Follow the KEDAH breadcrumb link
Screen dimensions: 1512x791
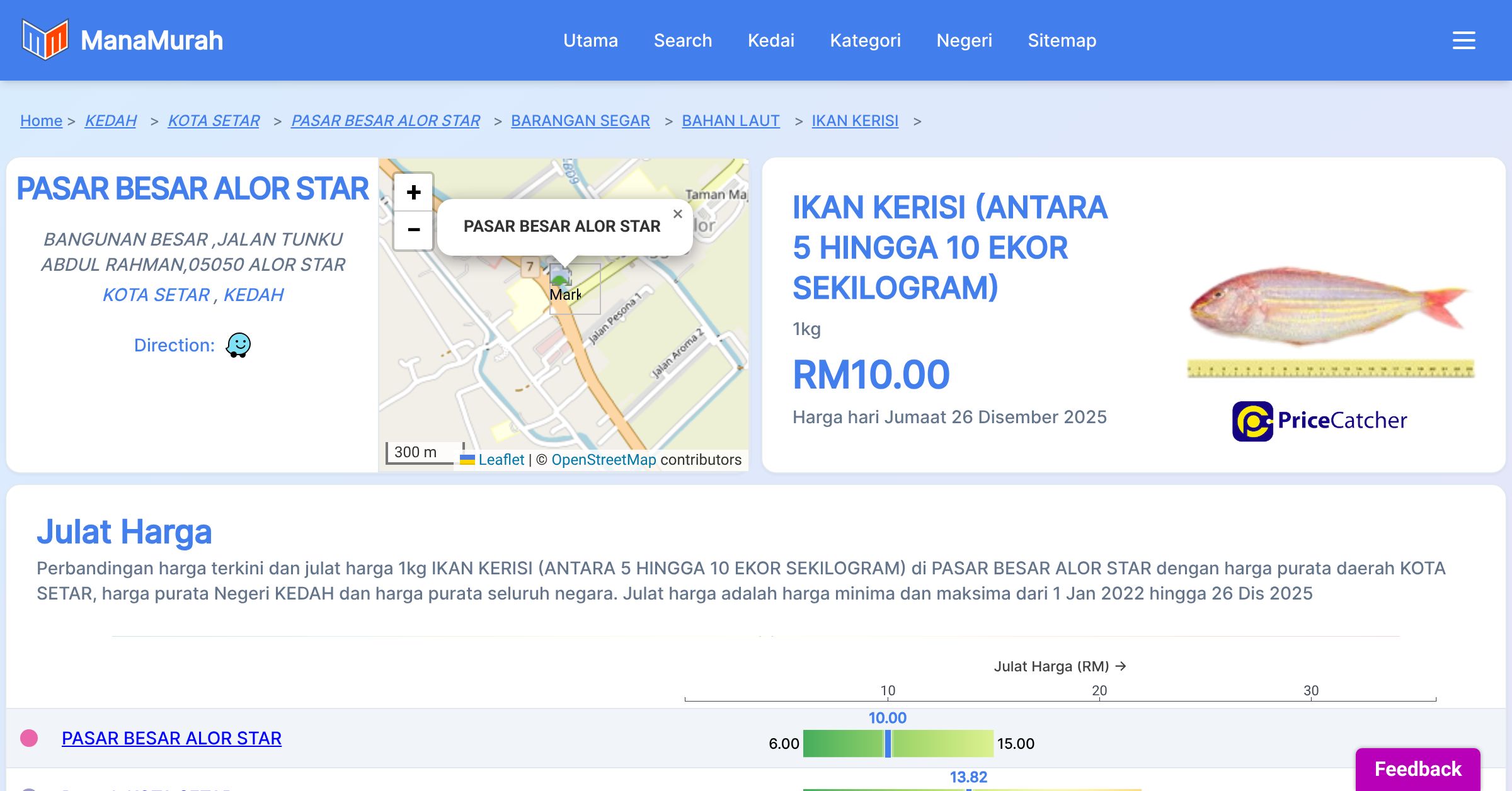[x=110, y=120]
